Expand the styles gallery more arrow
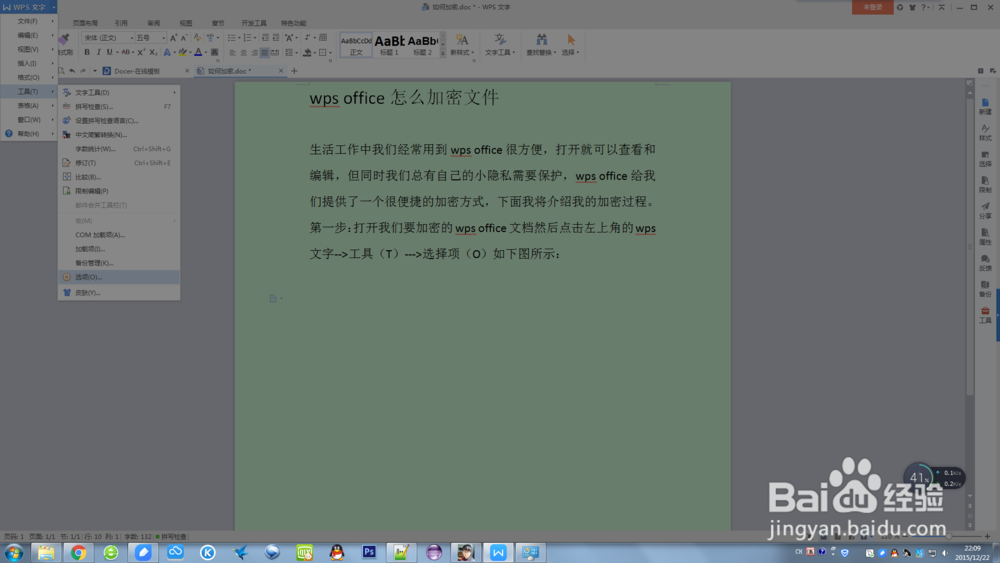This screenshot has height=563, width=1000. (x=443, y=54)
